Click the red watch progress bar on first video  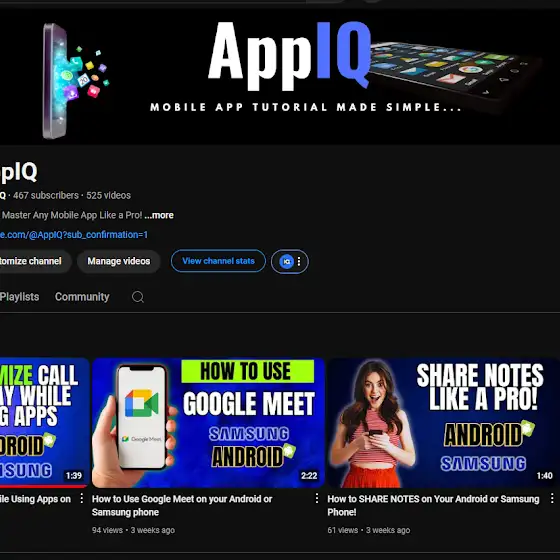pos(43,486)
